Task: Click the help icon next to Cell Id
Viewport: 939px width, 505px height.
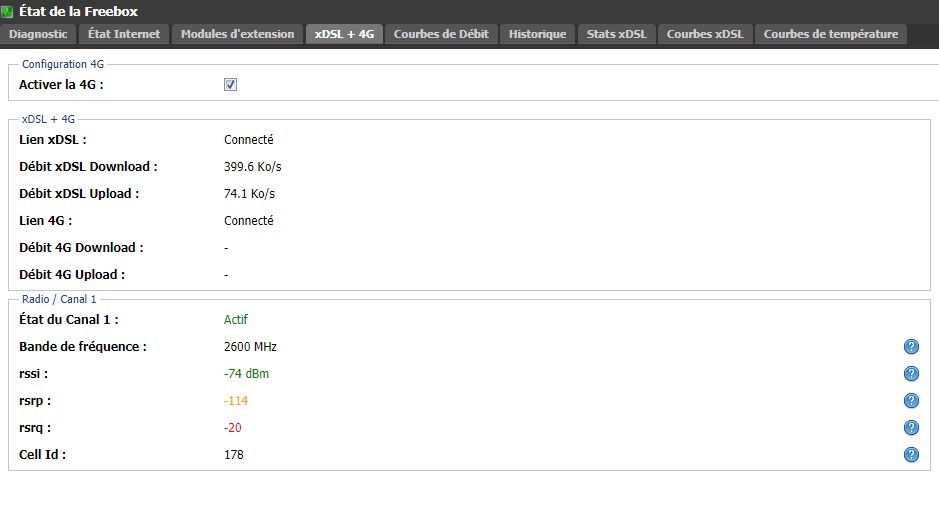Action: [911, 455]
